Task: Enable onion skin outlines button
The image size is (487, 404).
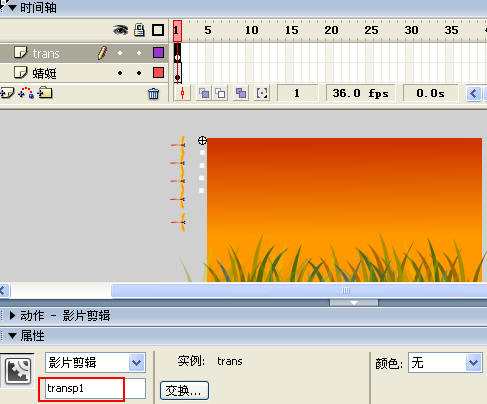Action: pyautogui.click(x=220, y=93)
